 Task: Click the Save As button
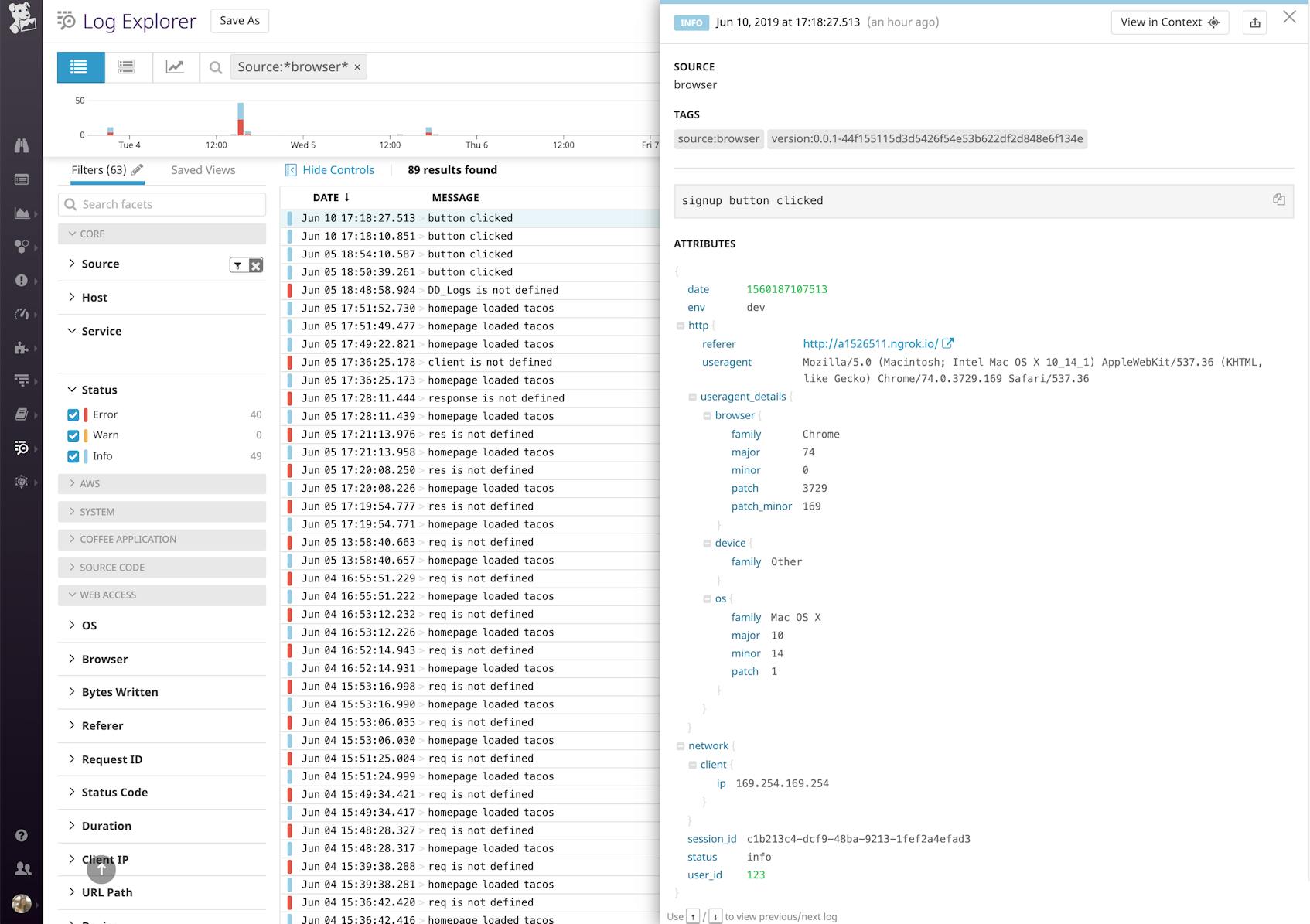tap(240, 21)
